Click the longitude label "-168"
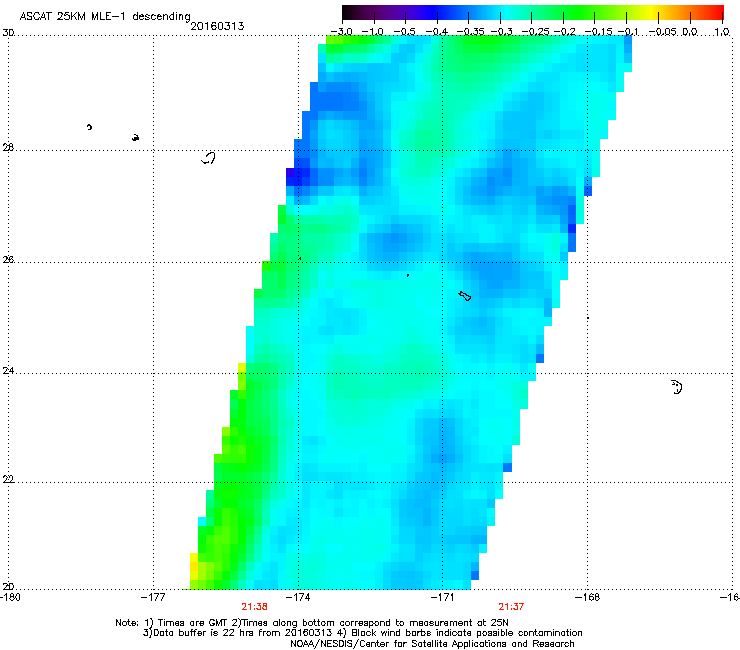Screen dimensions: 740x650 point(588,597)
